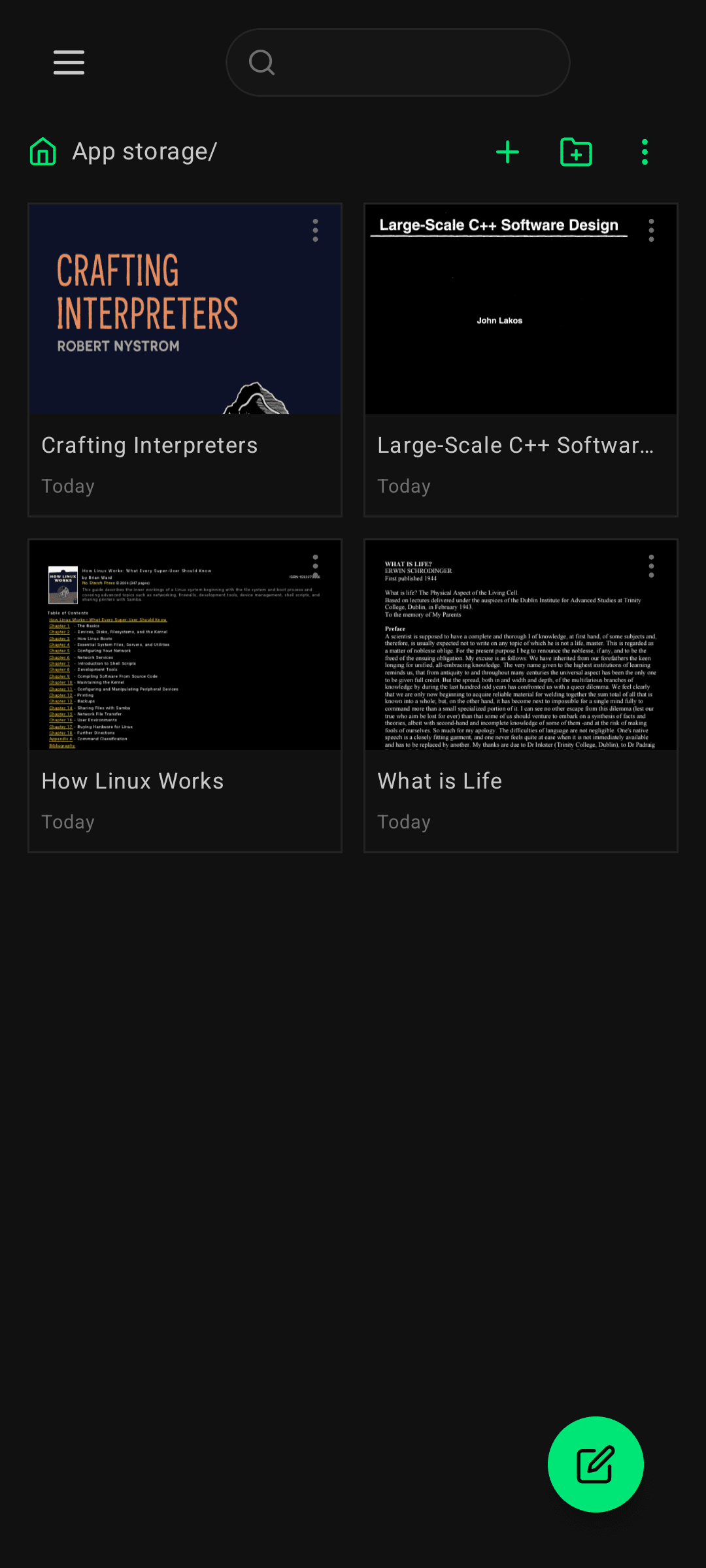The width and height of the screenshot is (706, 1568).
Task: Select the 'Large-Scale C++ Softwar…' title
Action: click(x=516, y=446)
